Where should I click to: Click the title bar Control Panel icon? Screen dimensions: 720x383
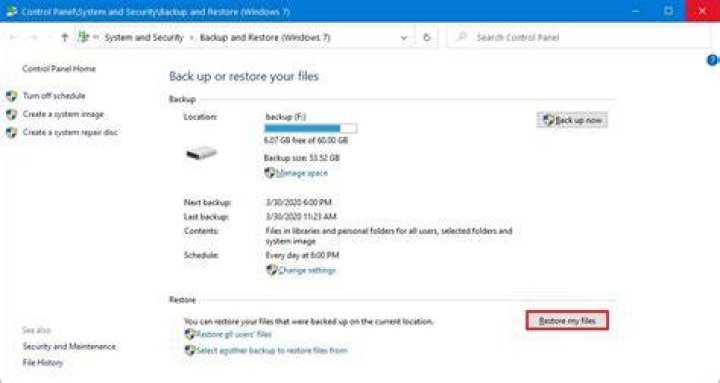(x=12, y=11)
